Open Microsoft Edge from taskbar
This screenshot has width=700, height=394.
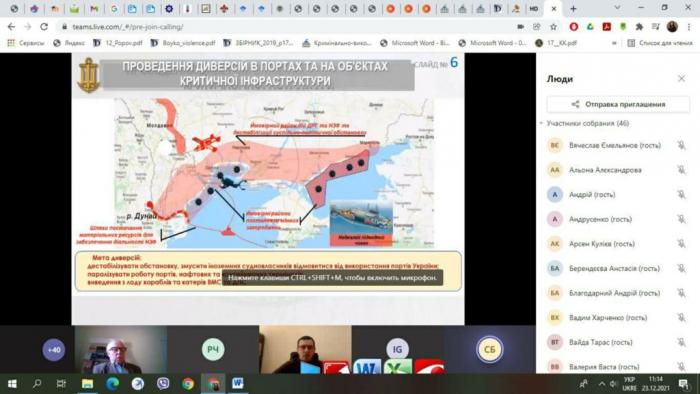coord(112,384)
